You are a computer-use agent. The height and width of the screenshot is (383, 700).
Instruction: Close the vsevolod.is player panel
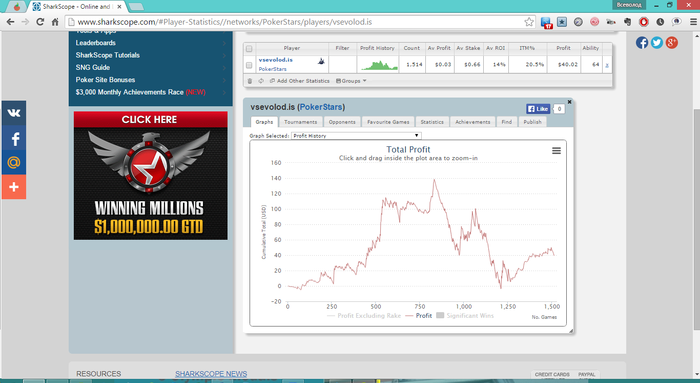569,102
